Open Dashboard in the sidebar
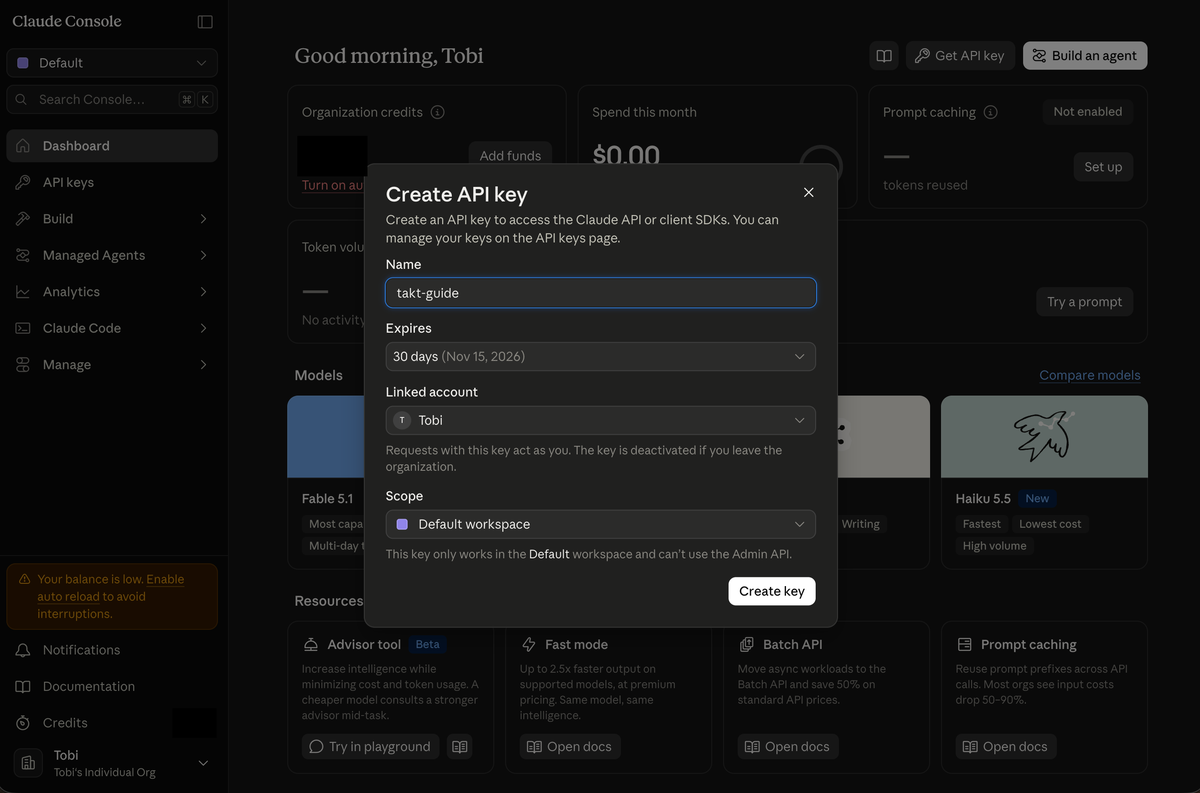The height and width of the screenshot is (793, 1200). [x=112, y=146]
